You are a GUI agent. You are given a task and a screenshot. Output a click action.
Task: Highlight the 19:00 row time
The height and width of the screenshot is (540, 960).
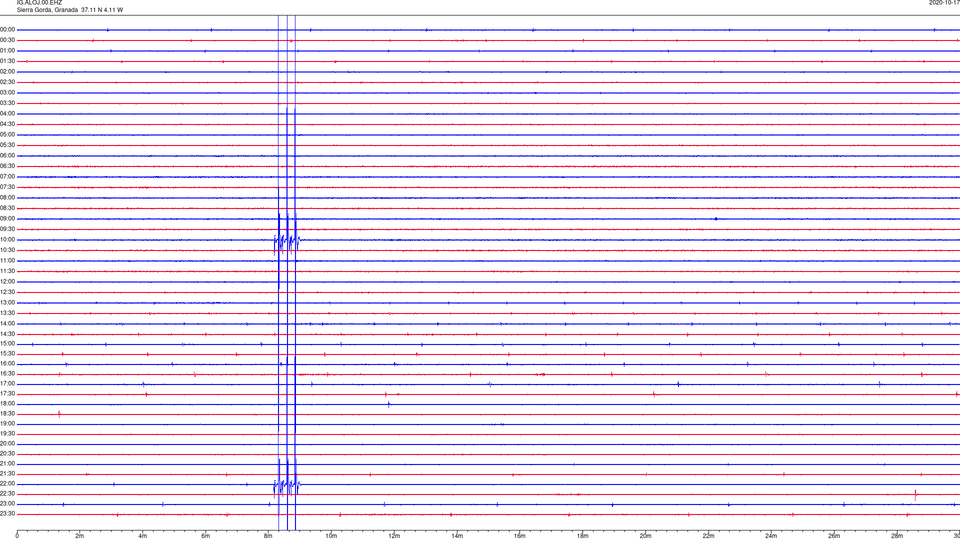(7, 424)
